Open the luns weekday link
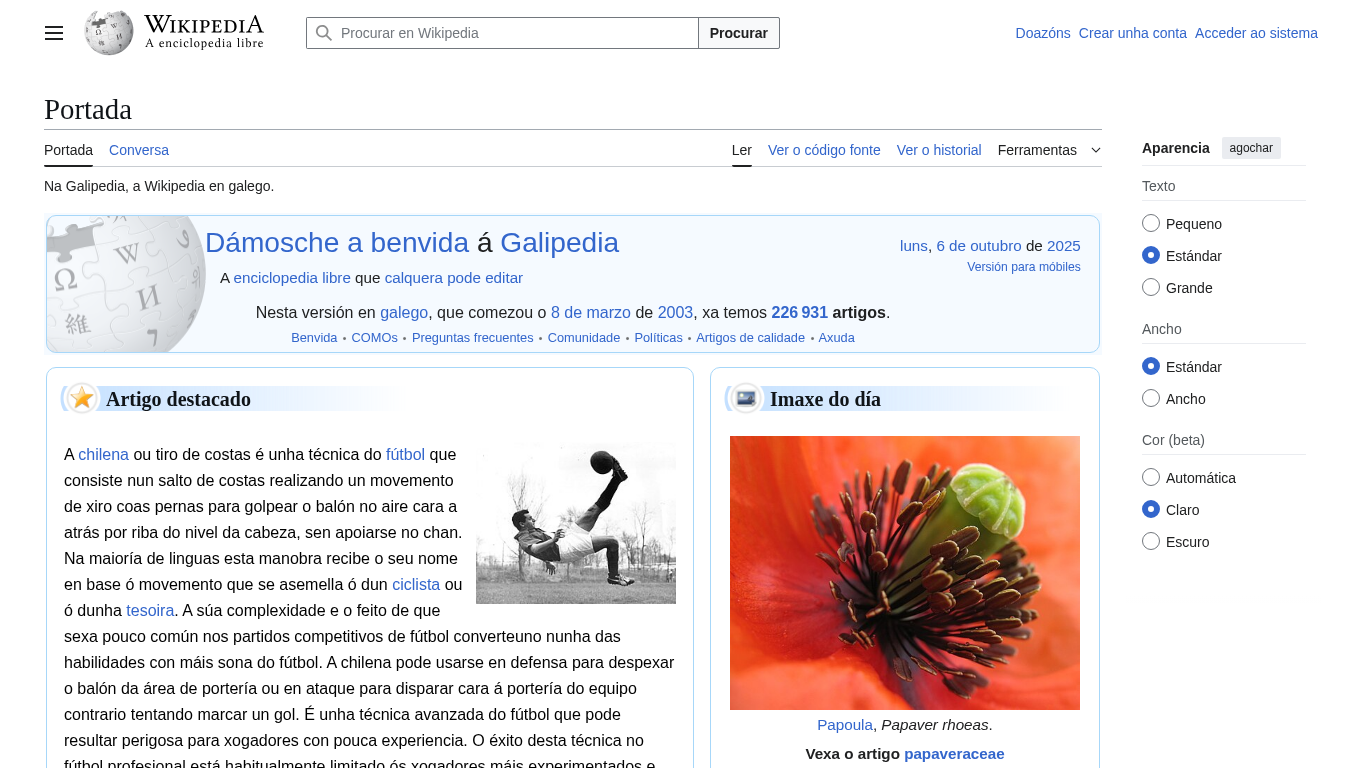Image resolution: width=1366 pixels, height=768 pixels. 914,246
